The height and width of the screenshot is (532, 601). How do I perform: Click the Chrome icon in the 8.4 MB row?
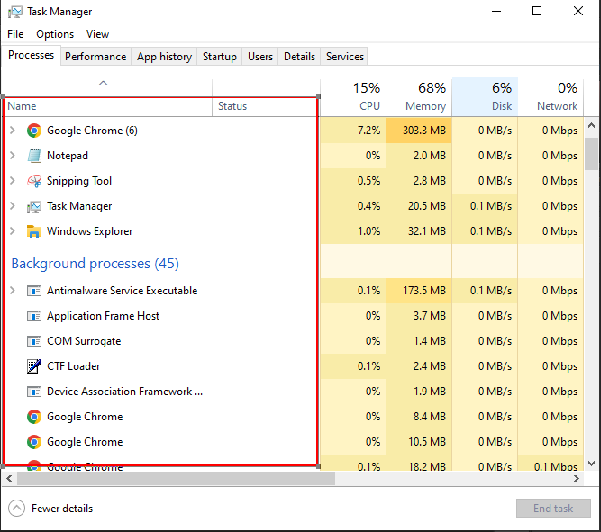click(x=34, y=417)
